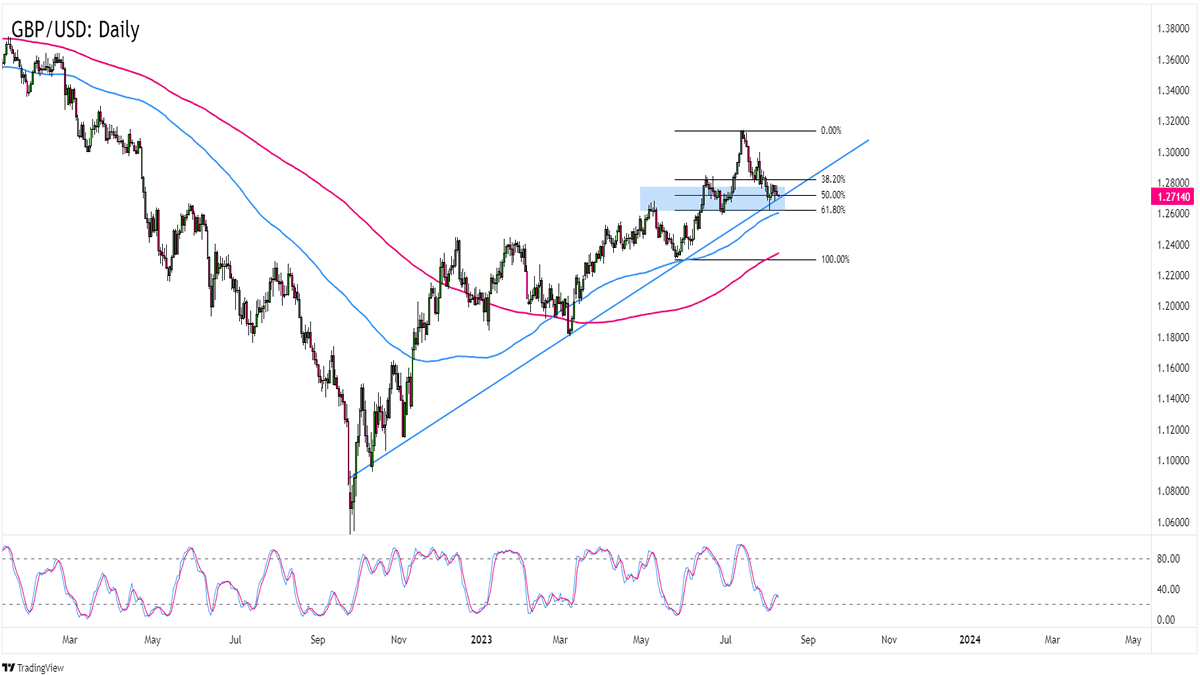The width and height of the screenshot is (1200, 675).
Task: Click the 61.80% Fibonacci retracement label
Action: [x=832, y=210]
